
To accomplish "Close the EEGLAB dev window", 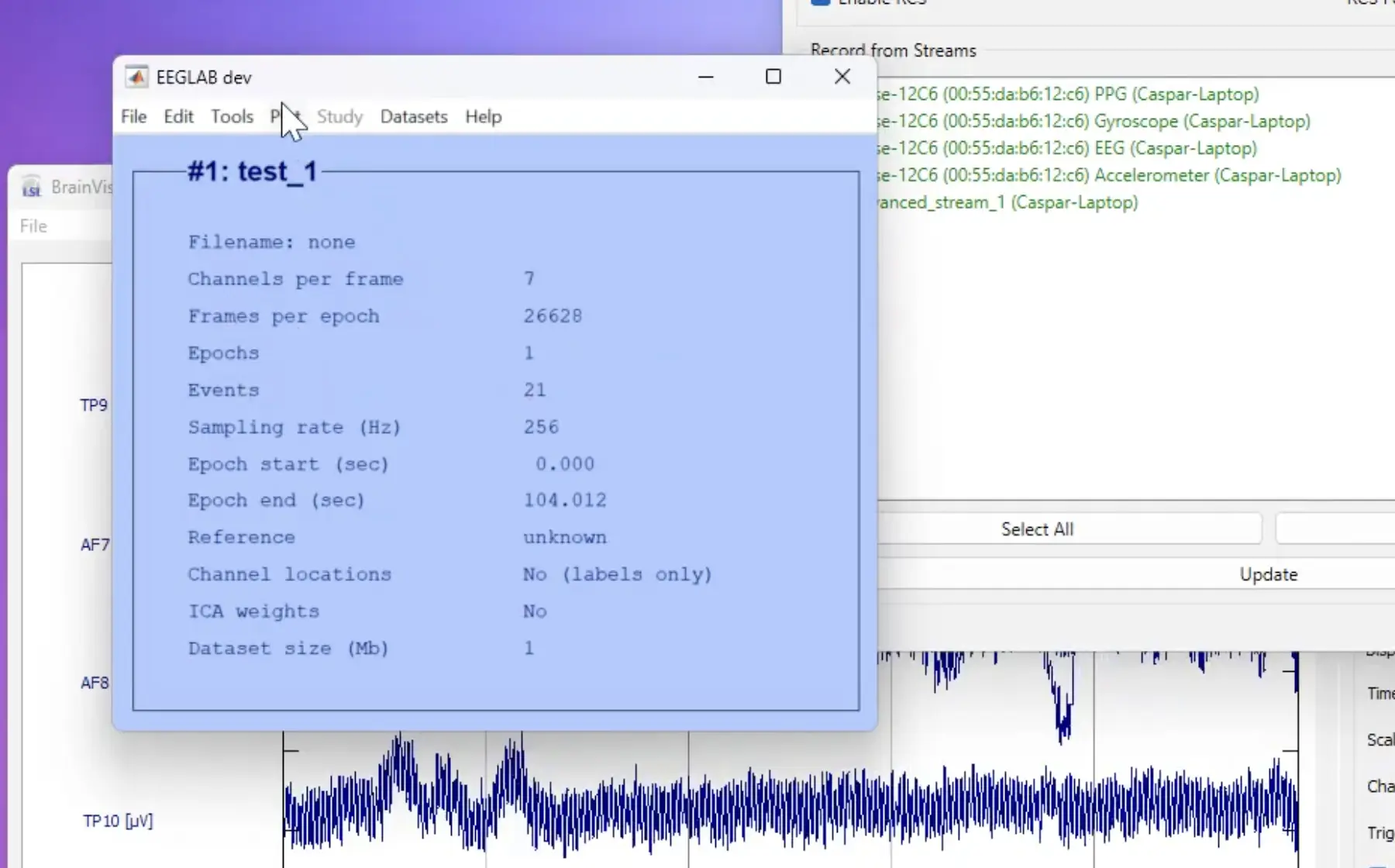I will [842, 77].
